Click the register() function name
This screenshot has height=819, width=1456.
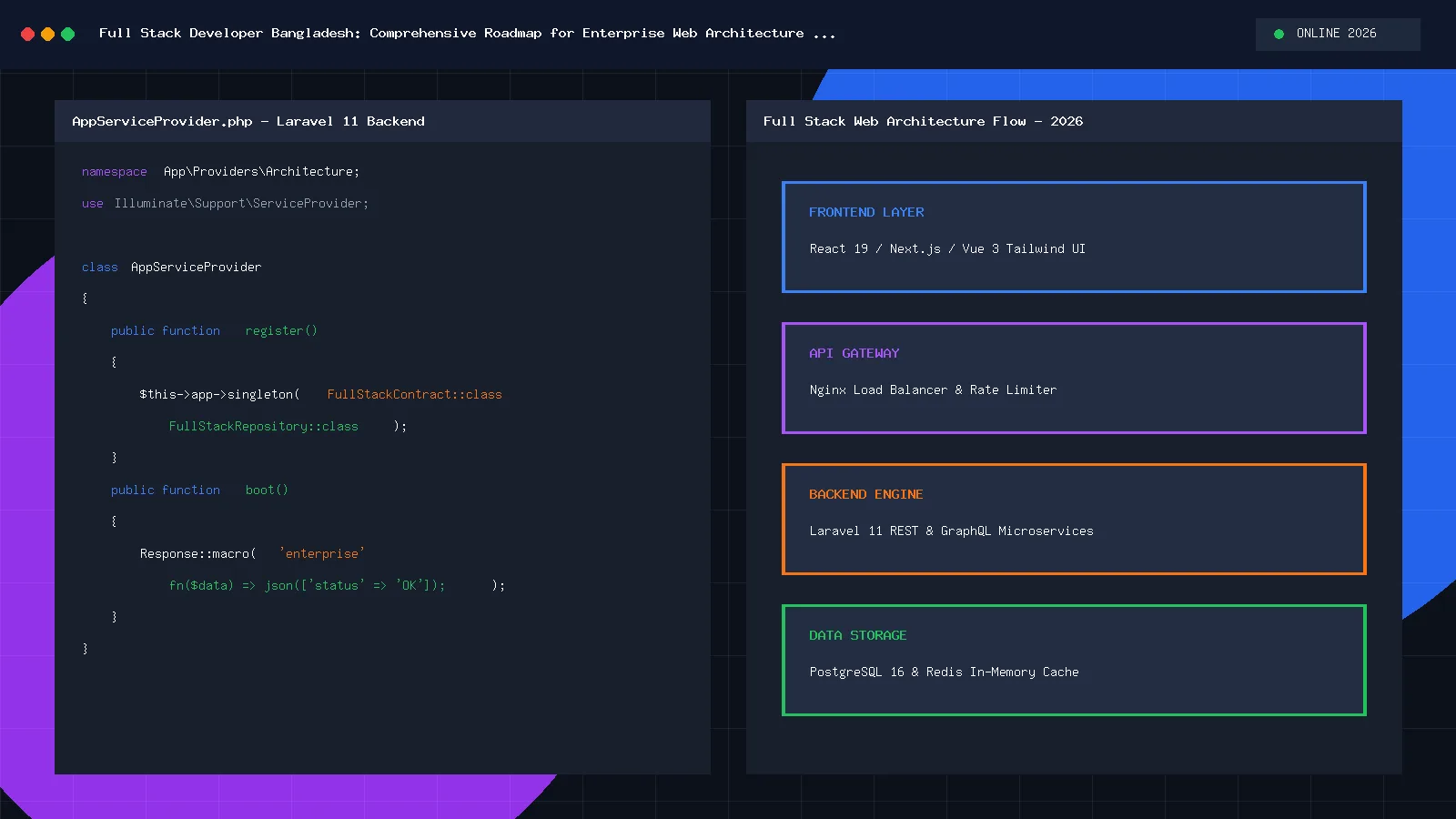[x=281, y=330]
